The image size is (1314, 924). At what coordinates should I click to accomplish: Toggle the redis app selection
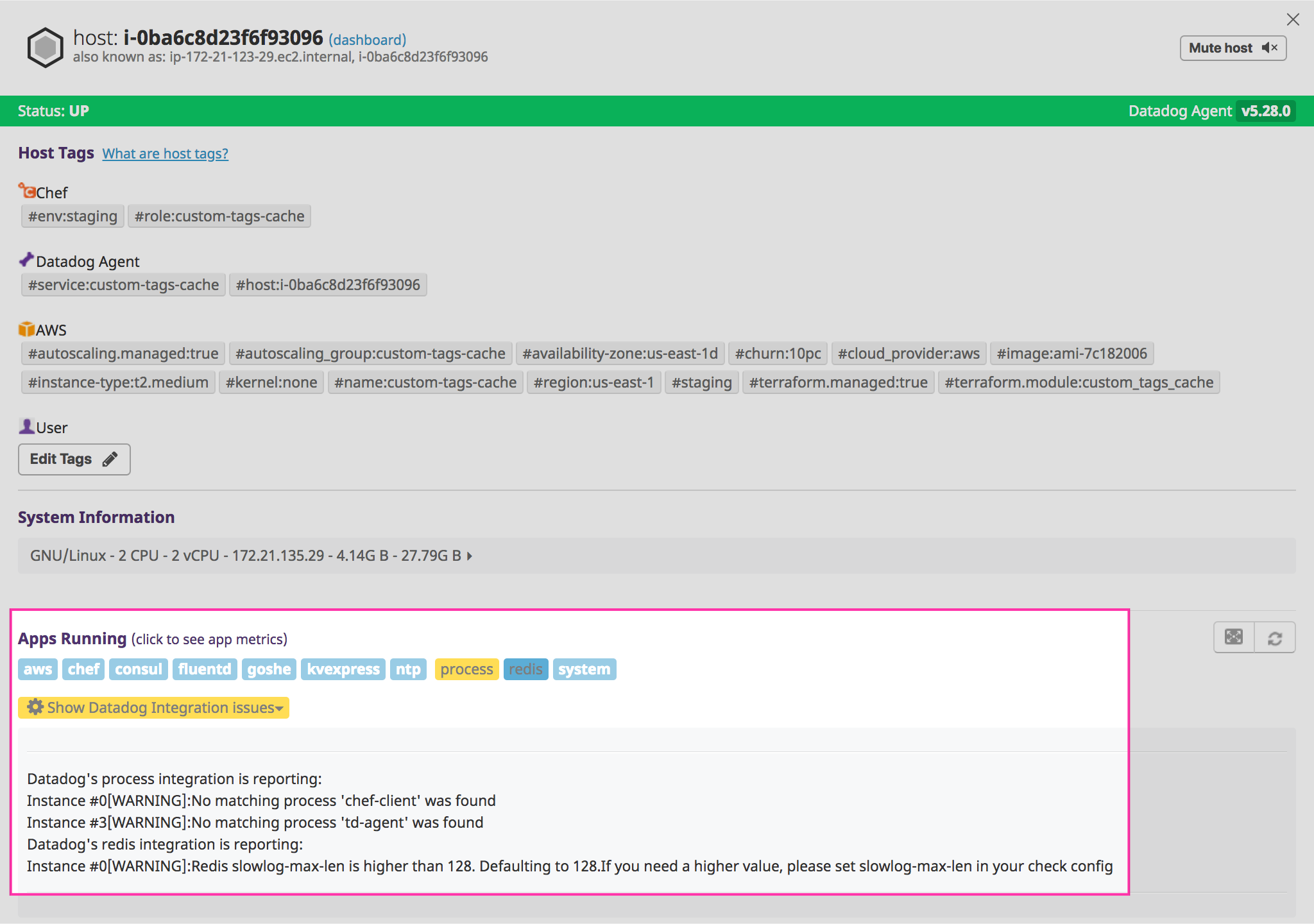coord(525,669)
